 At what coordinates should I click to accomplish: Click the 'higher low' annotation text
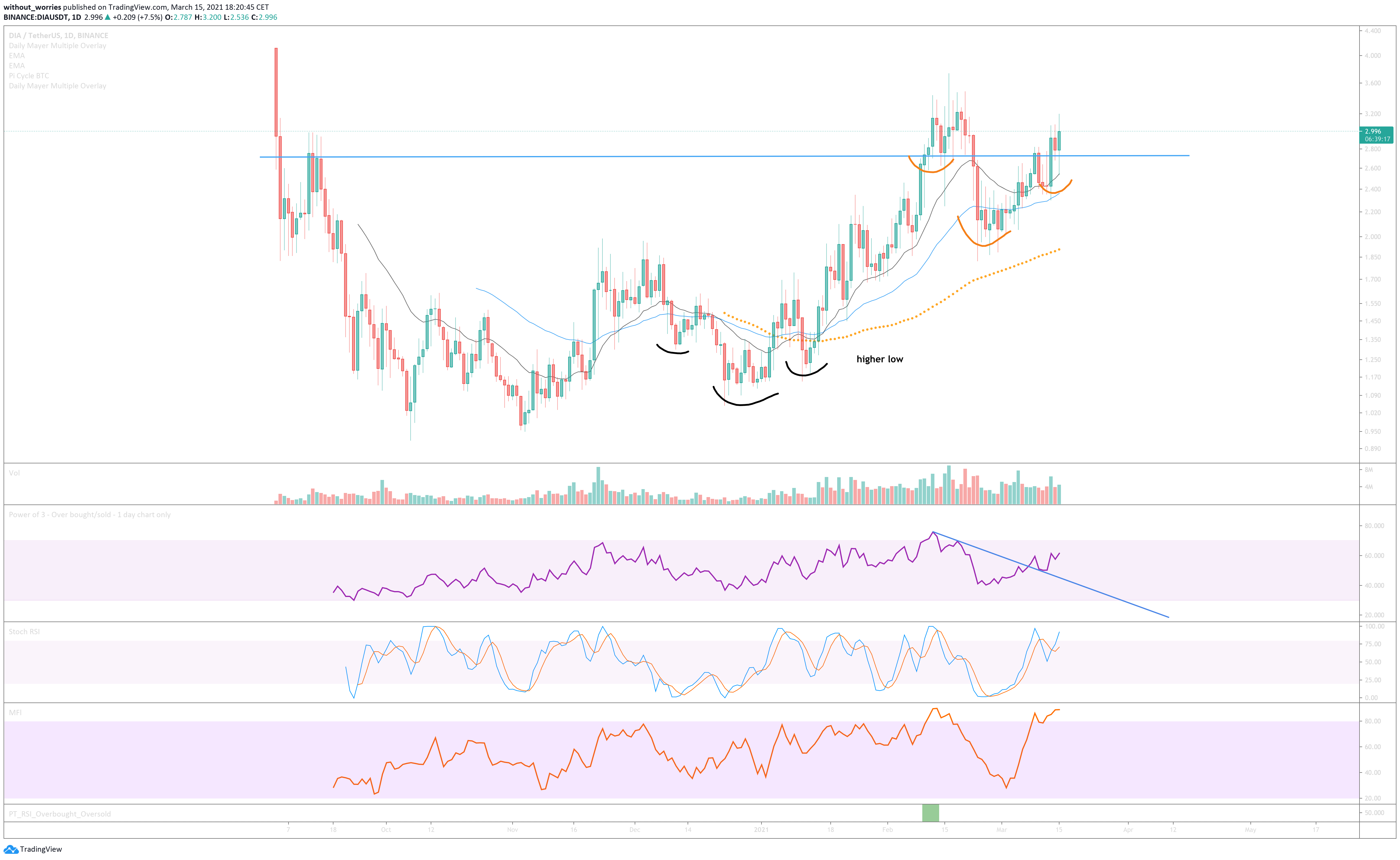click(879, 359)
